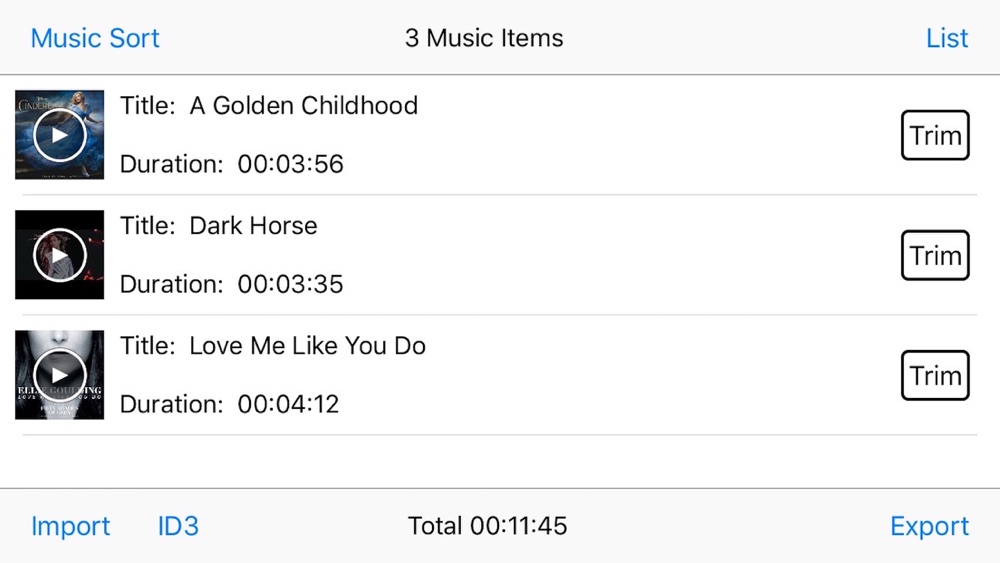Image resolution: width=1000 pixels, height=563 pixels.
Task: Trim A Golden Childhood track
Action: pyautogui.click(x=935, y=135)
